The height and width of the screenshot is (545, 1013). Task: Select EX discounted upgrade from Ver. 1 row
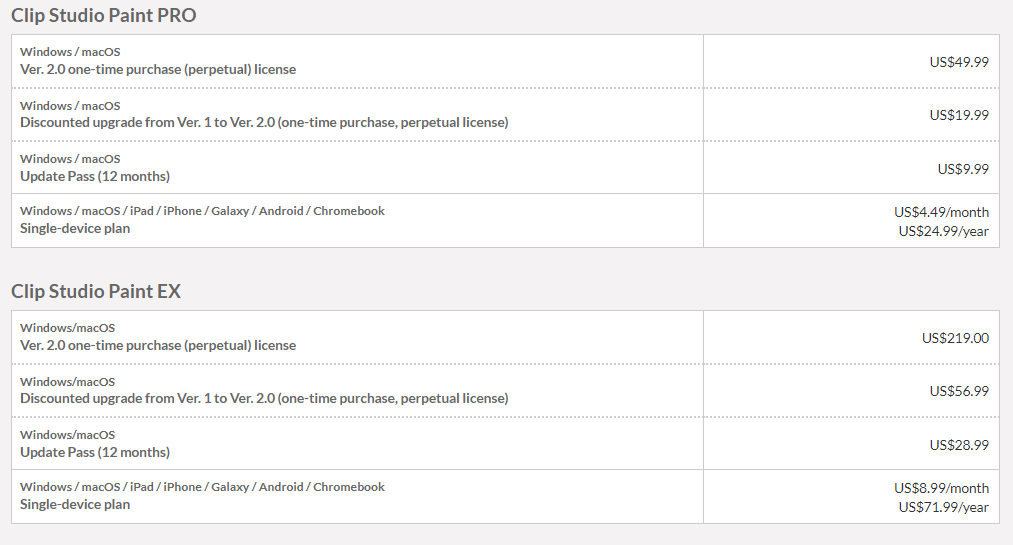(x=505, y=391)
